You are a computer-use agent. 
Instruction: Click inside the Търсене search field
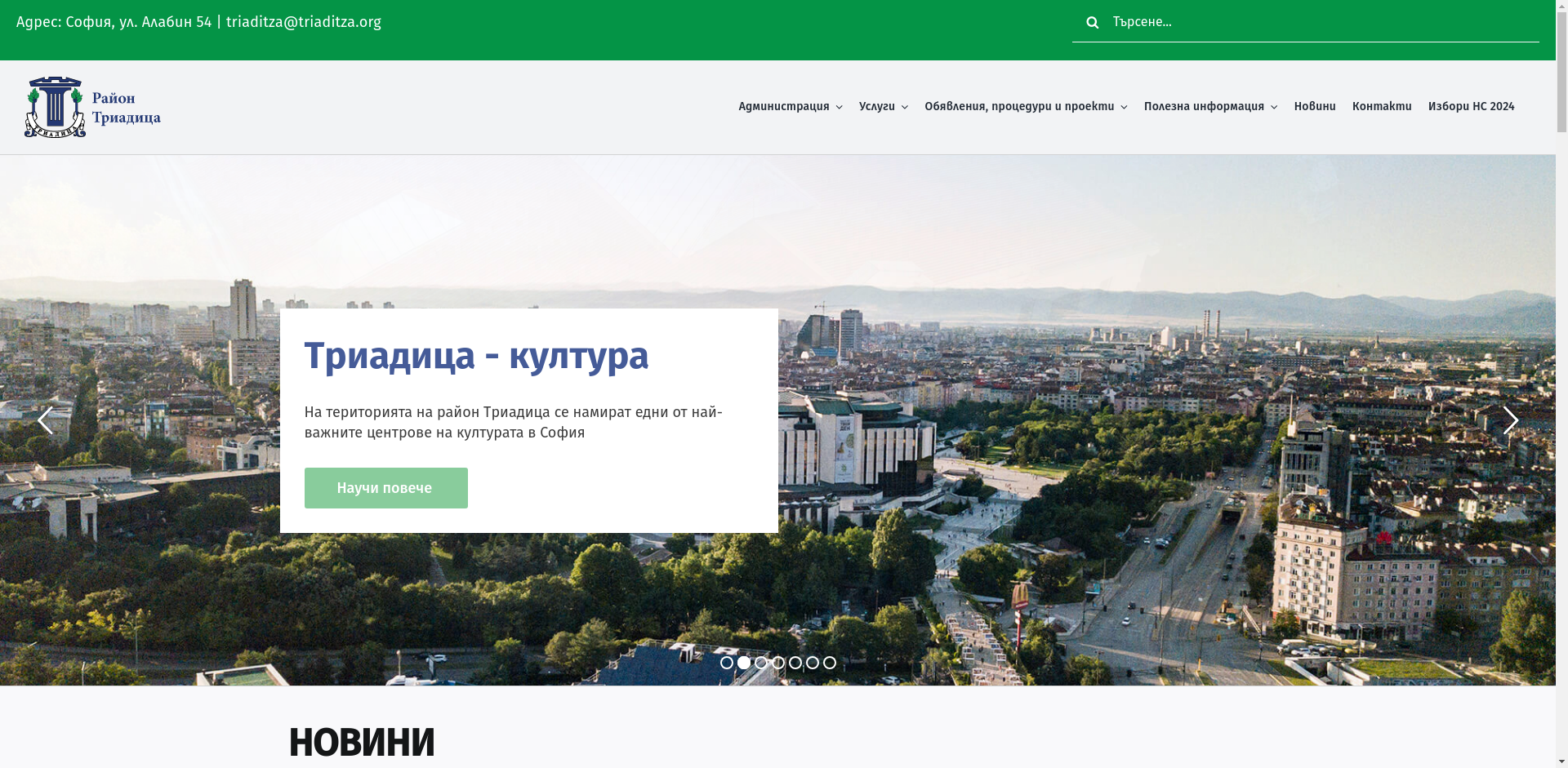(1307, 22)
